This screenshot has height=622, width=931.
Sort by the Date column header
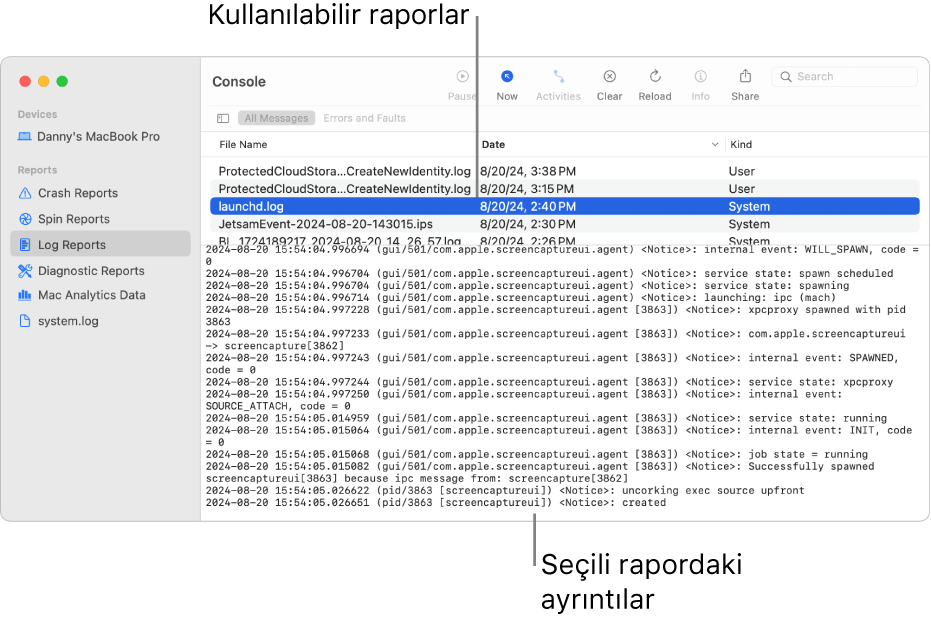pos(493,144)
